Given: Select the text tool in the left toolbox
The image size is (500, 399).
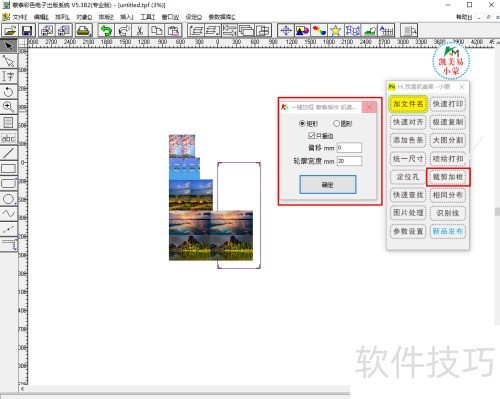Looking at the screenshot, I should 9,76.
